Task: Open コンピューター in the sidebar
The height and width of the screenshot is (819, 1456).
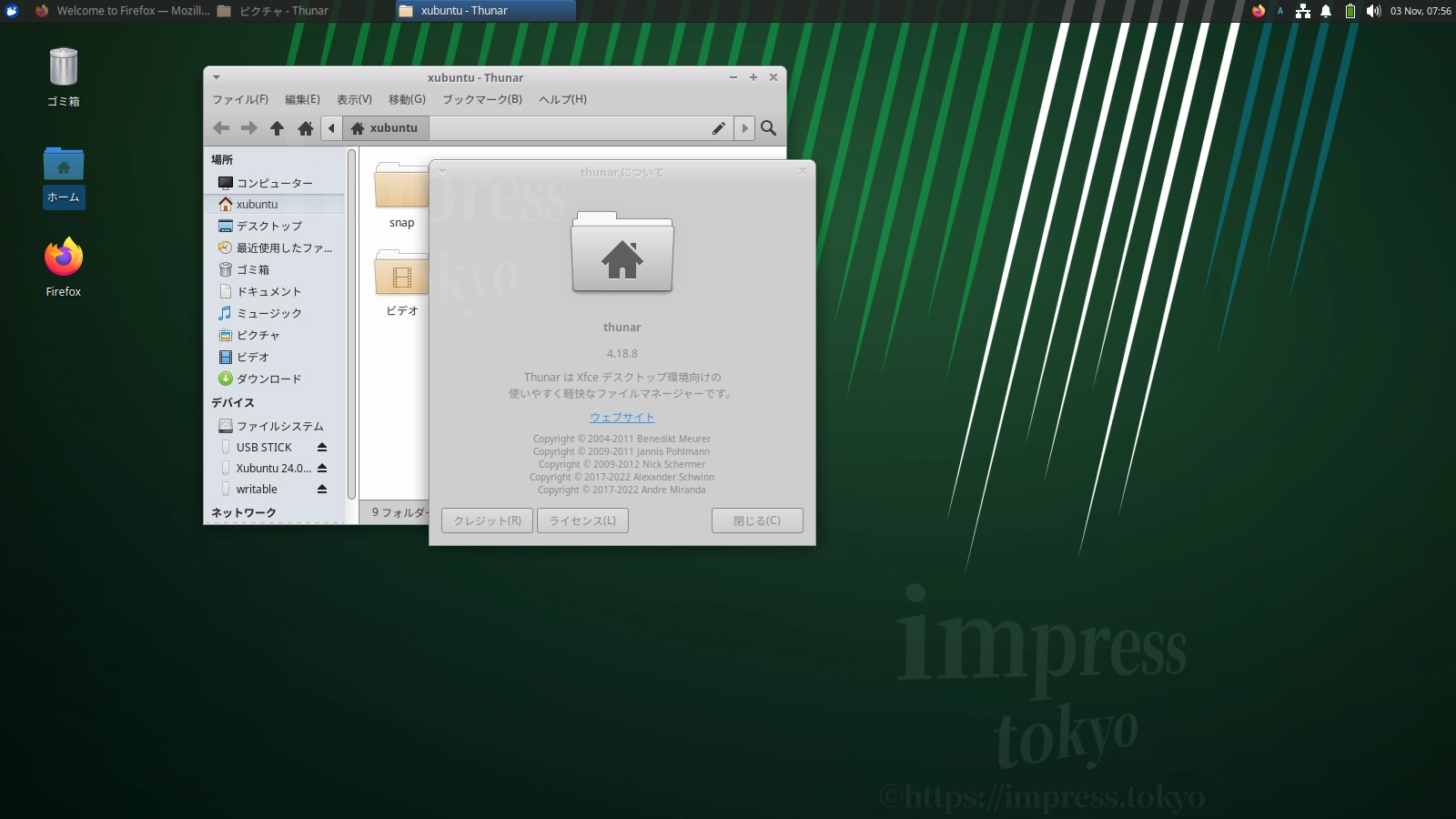Action: (275, 183)
